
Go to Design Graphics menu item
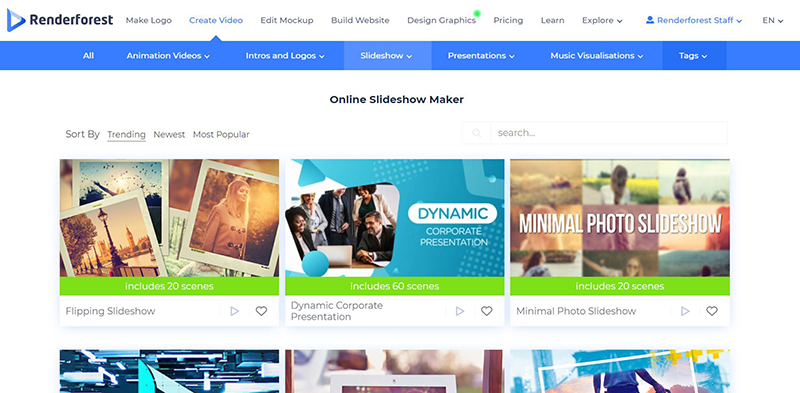pos(441,20)
